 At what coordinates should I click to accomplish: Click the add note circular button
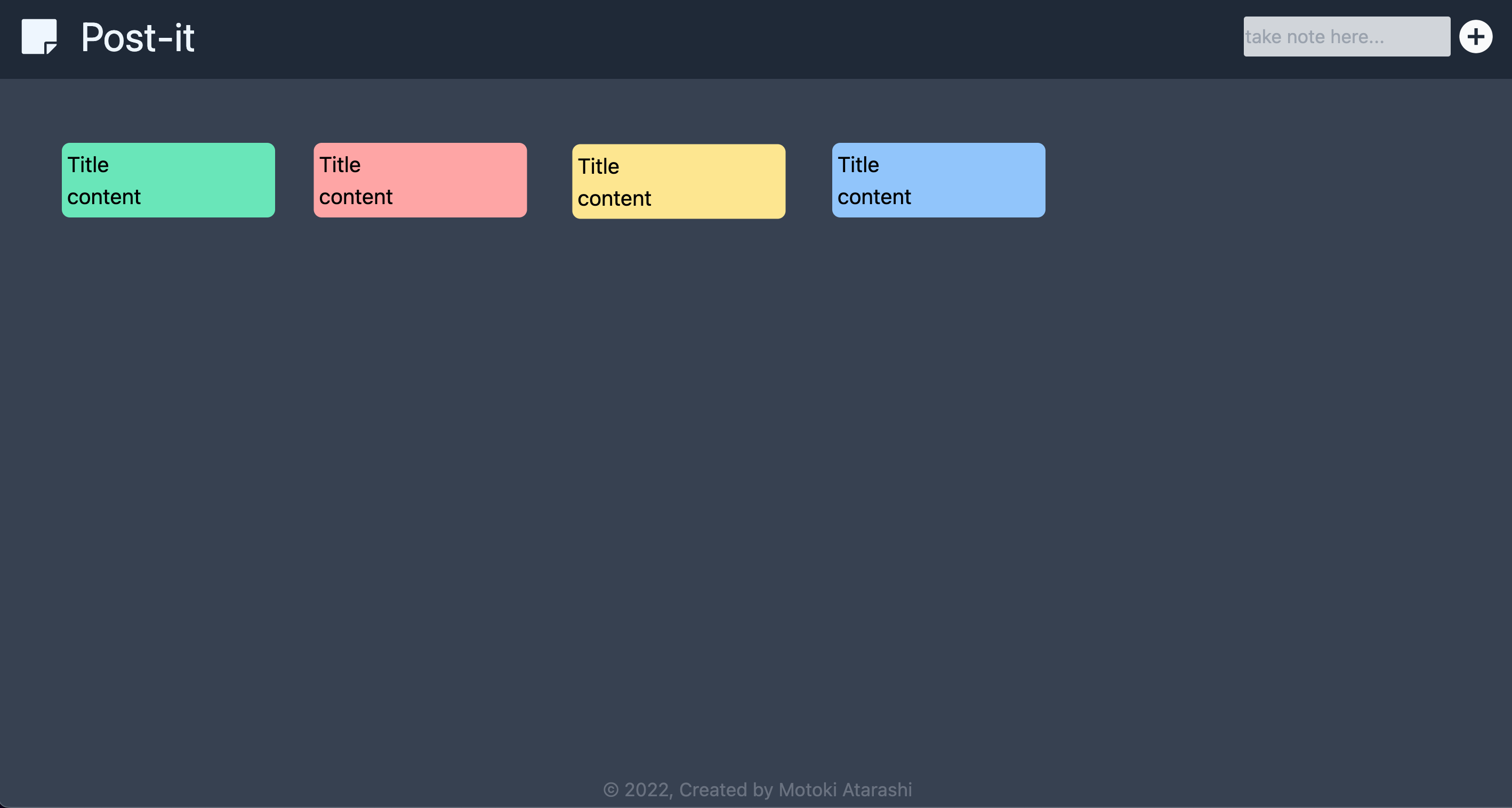click(1476, 36)
